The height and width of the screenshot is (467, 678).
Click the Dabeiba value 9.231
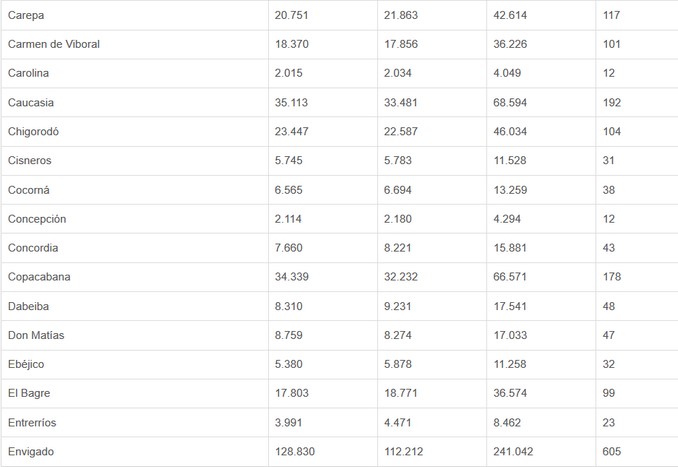pos(401,306)
